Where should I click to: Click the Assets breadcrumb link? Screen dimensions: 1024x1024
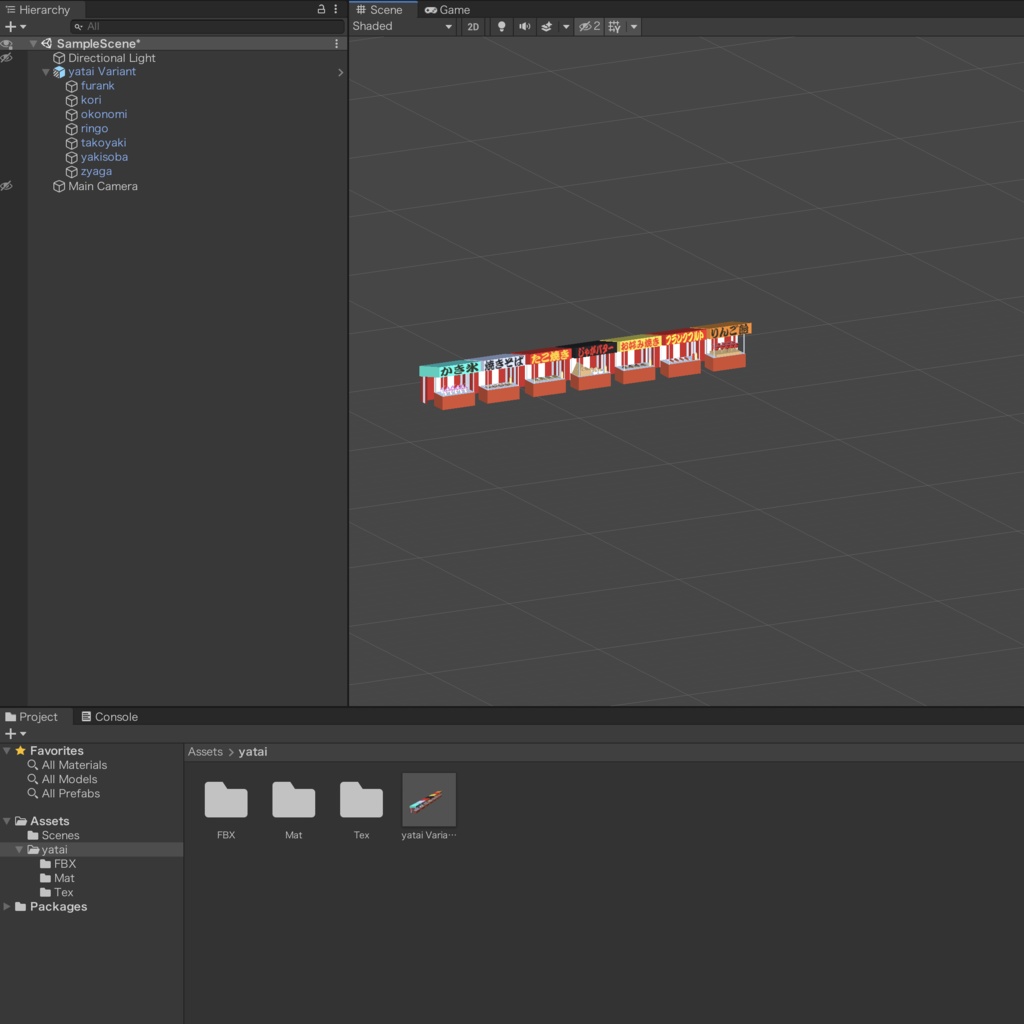point(205,752)
